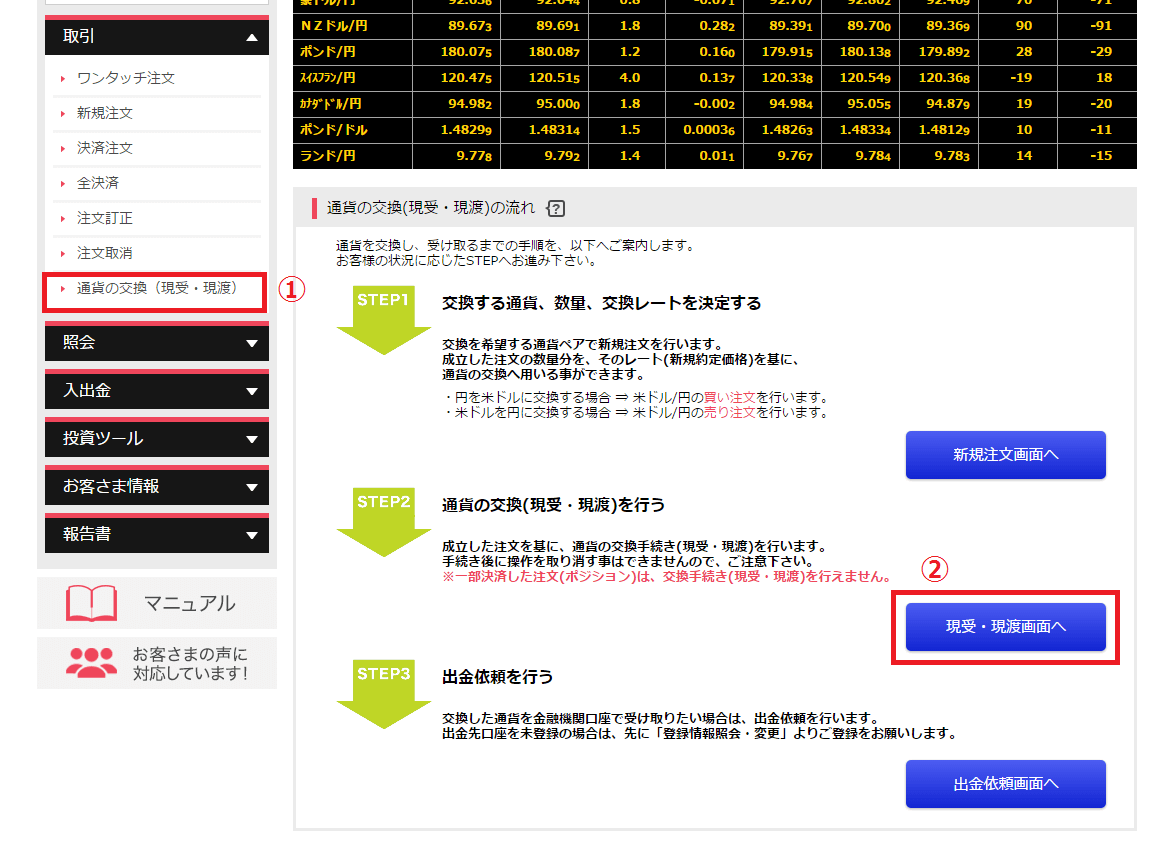The width and height of the screenshot is (1155, 847).
Task: Click the 現受・現渡画面へ button
Action: point(1005,627)
